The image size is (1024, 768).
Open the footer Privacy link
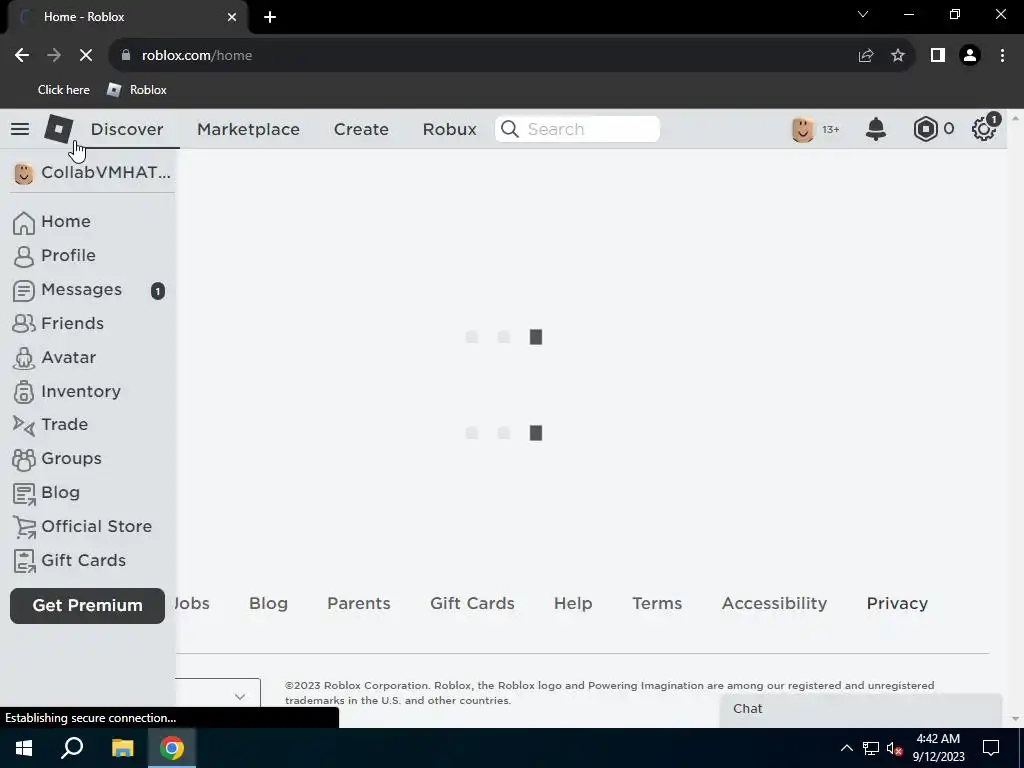[897, 603]
